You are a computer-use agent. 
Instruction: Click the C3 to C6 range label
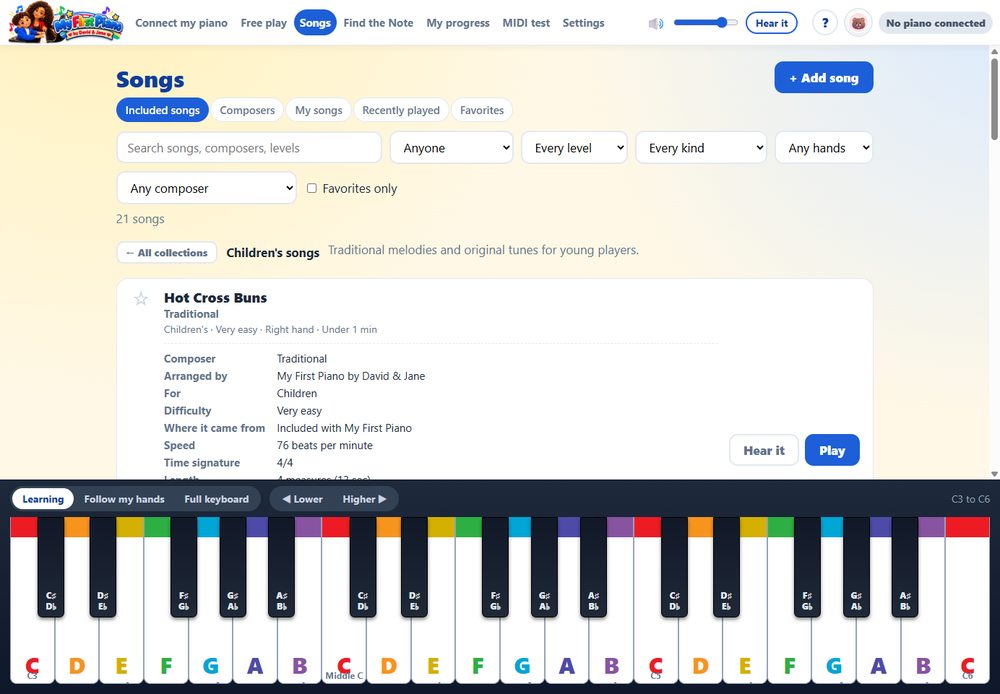(x=971, y=499)
